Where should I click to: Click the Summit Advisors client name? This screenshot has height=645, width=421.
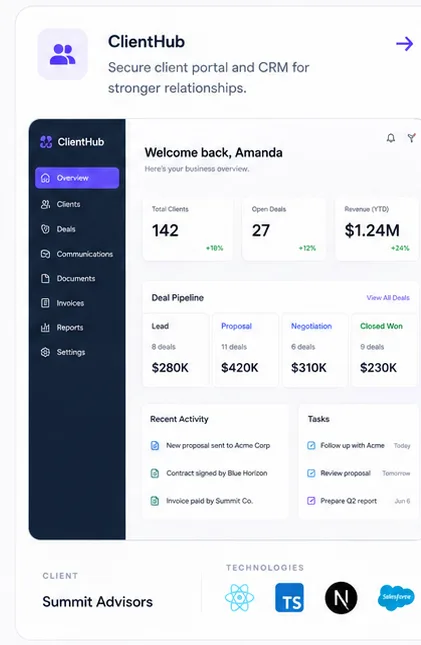98,602
